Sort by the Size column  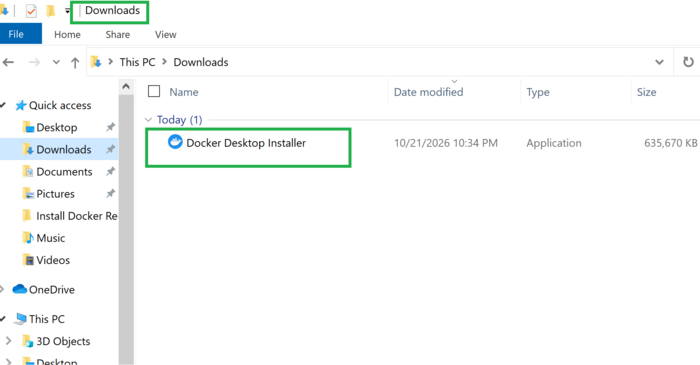pyautogui.click(x=646, y=92)
